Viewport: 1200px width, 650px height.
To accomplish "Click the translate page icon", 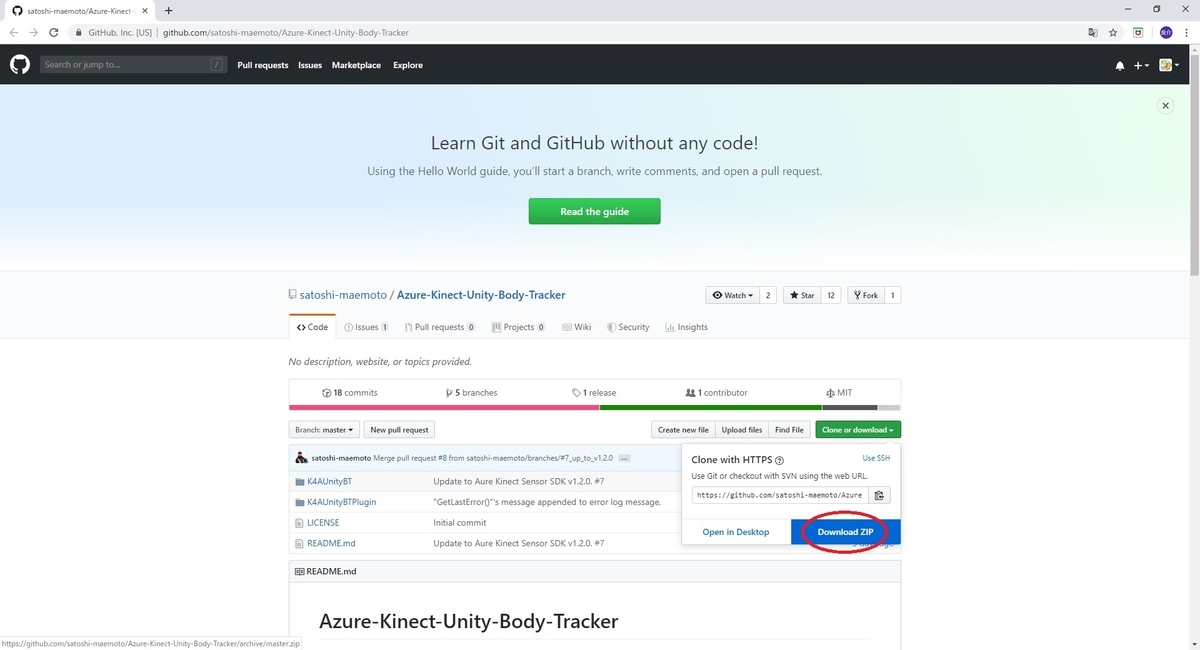I will (x=1093, y=32).
